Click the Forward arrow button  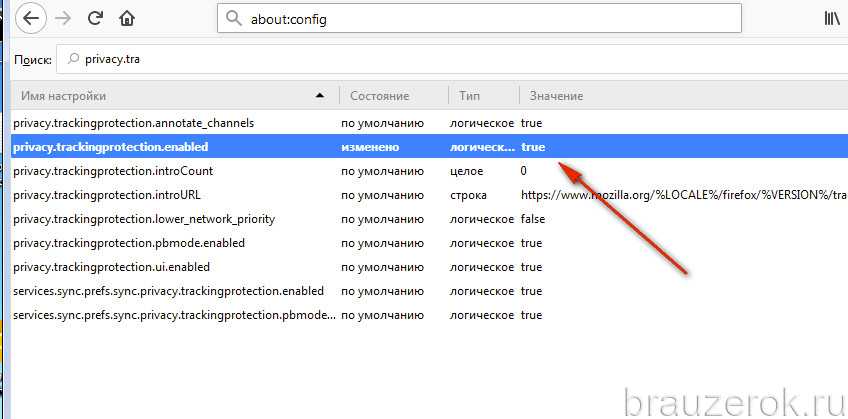pos(63,19)
